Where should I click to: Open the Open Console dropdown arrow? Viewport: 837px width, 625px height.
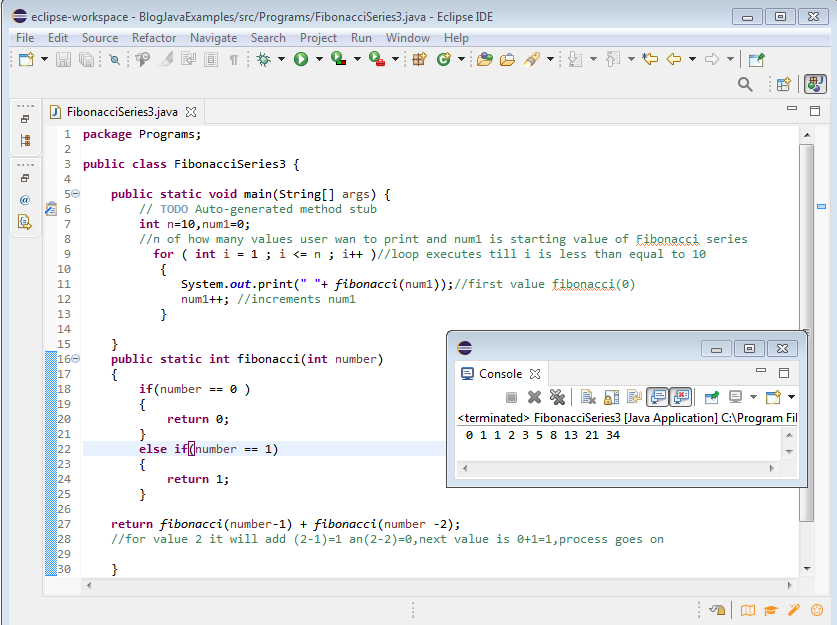tap(793, 398)
